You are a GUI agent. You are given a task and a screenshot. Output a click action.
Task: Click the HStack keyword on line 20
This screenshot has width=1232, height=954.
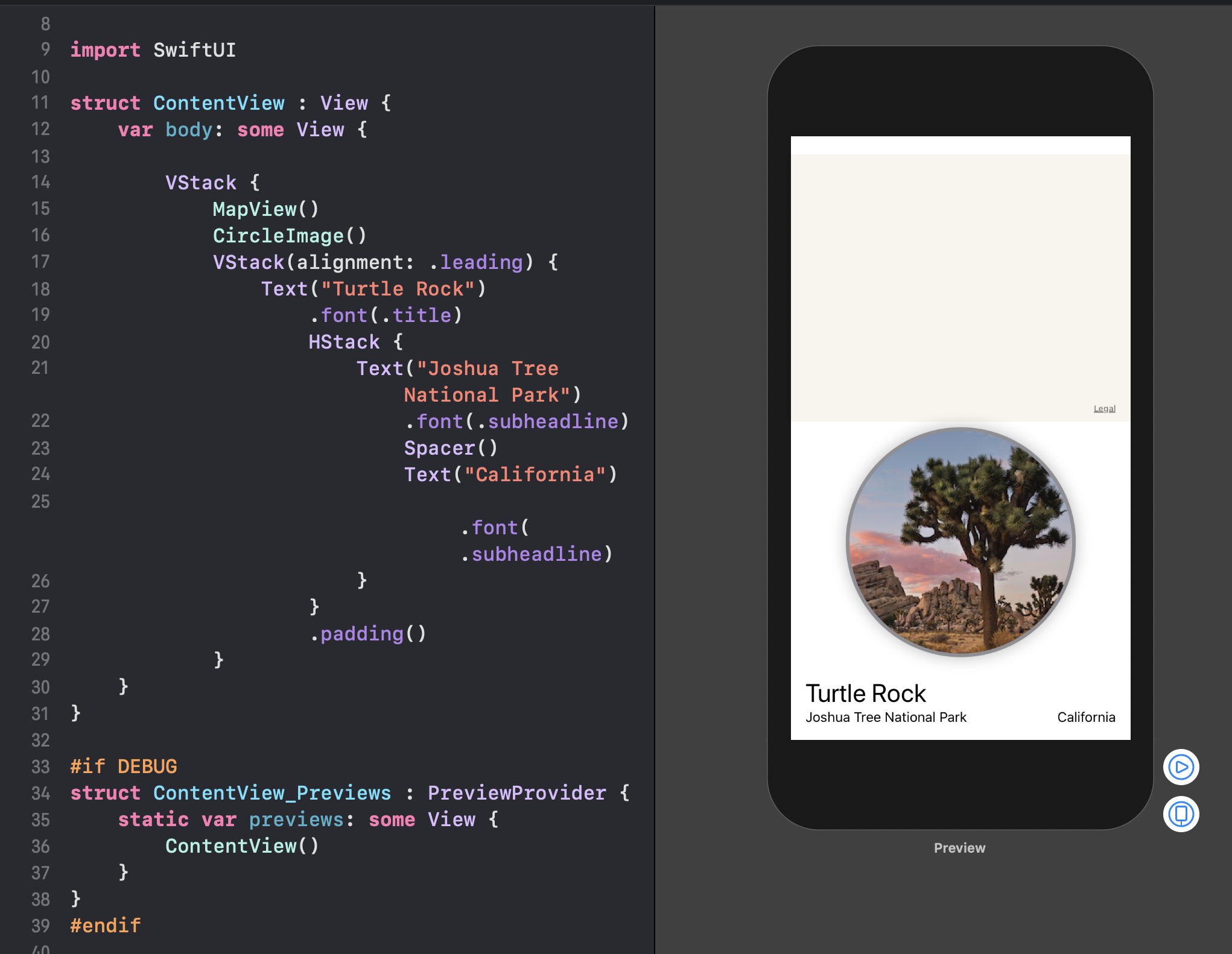pyautogui.click(x=344, y=342)
